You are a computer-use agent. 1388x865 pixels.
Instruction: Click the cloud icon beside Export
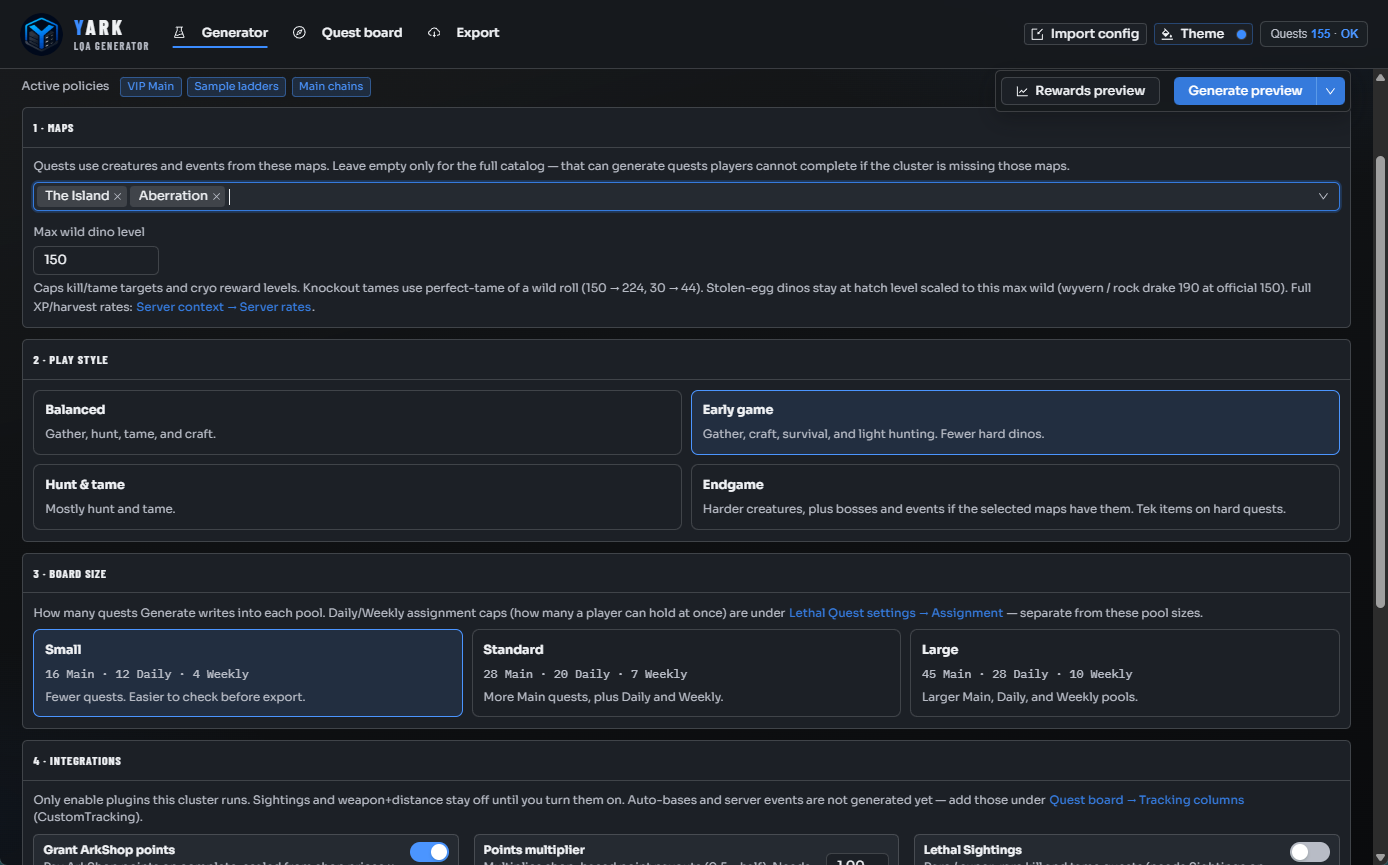point(434,33)
